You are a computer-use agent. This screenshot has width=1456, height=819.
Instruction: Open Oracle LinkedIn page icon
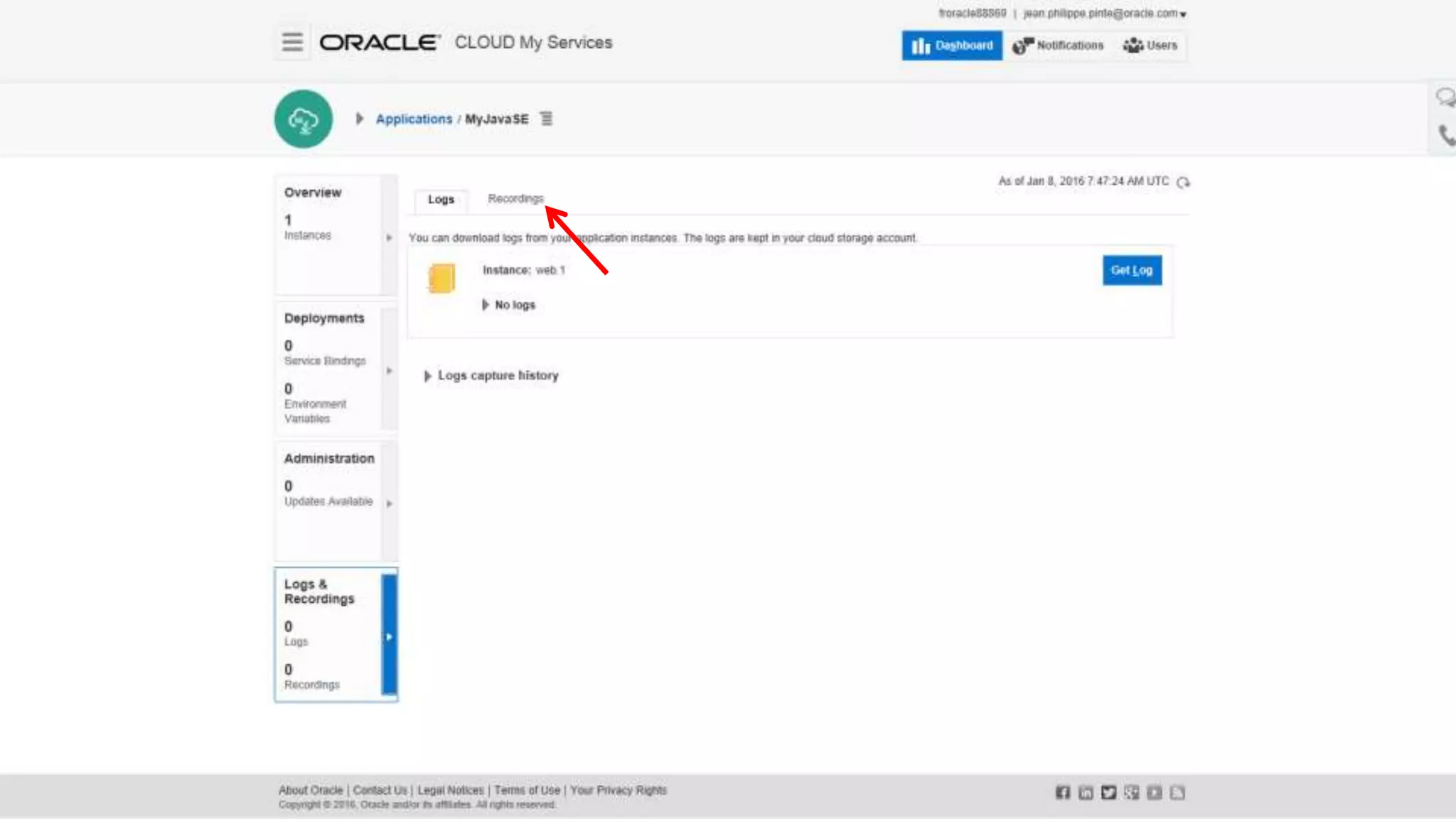(x=1086, y=793)
